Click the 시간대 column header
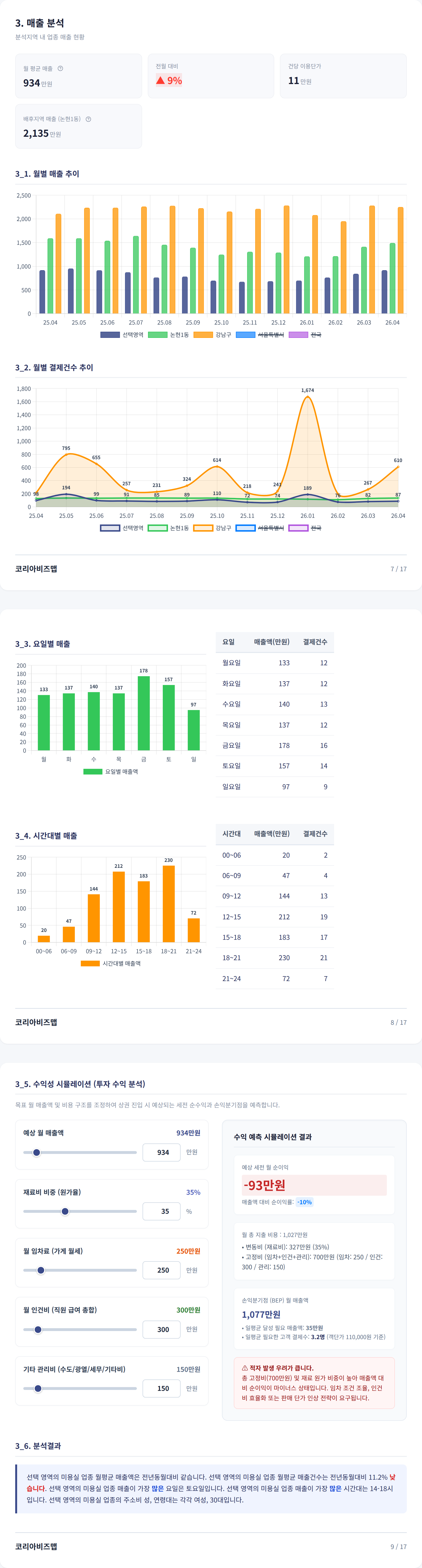422x1568 pixels. point(231,833)
